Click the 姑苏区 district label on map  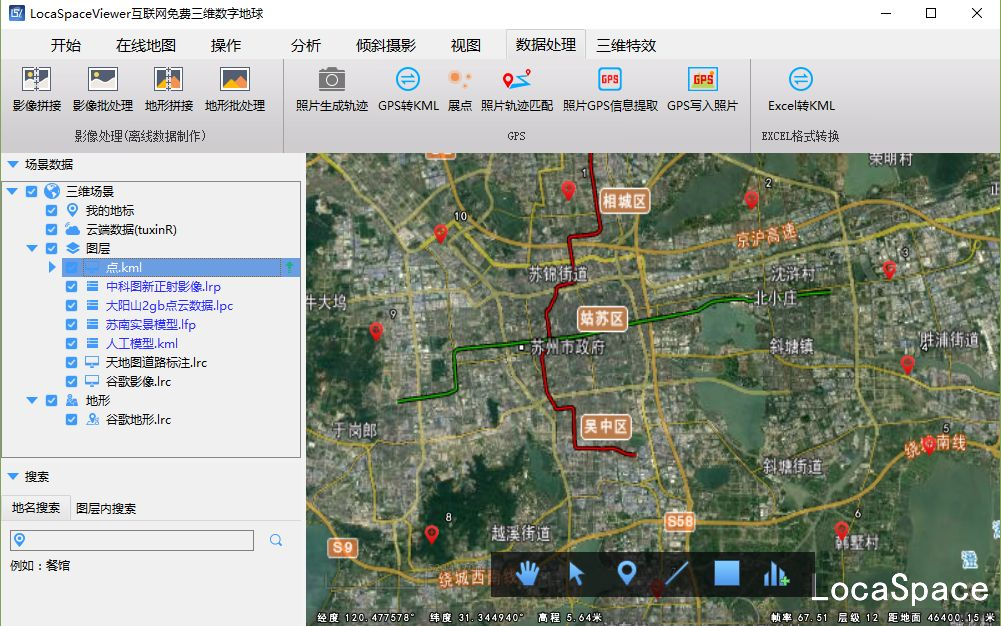coord(601,318)
